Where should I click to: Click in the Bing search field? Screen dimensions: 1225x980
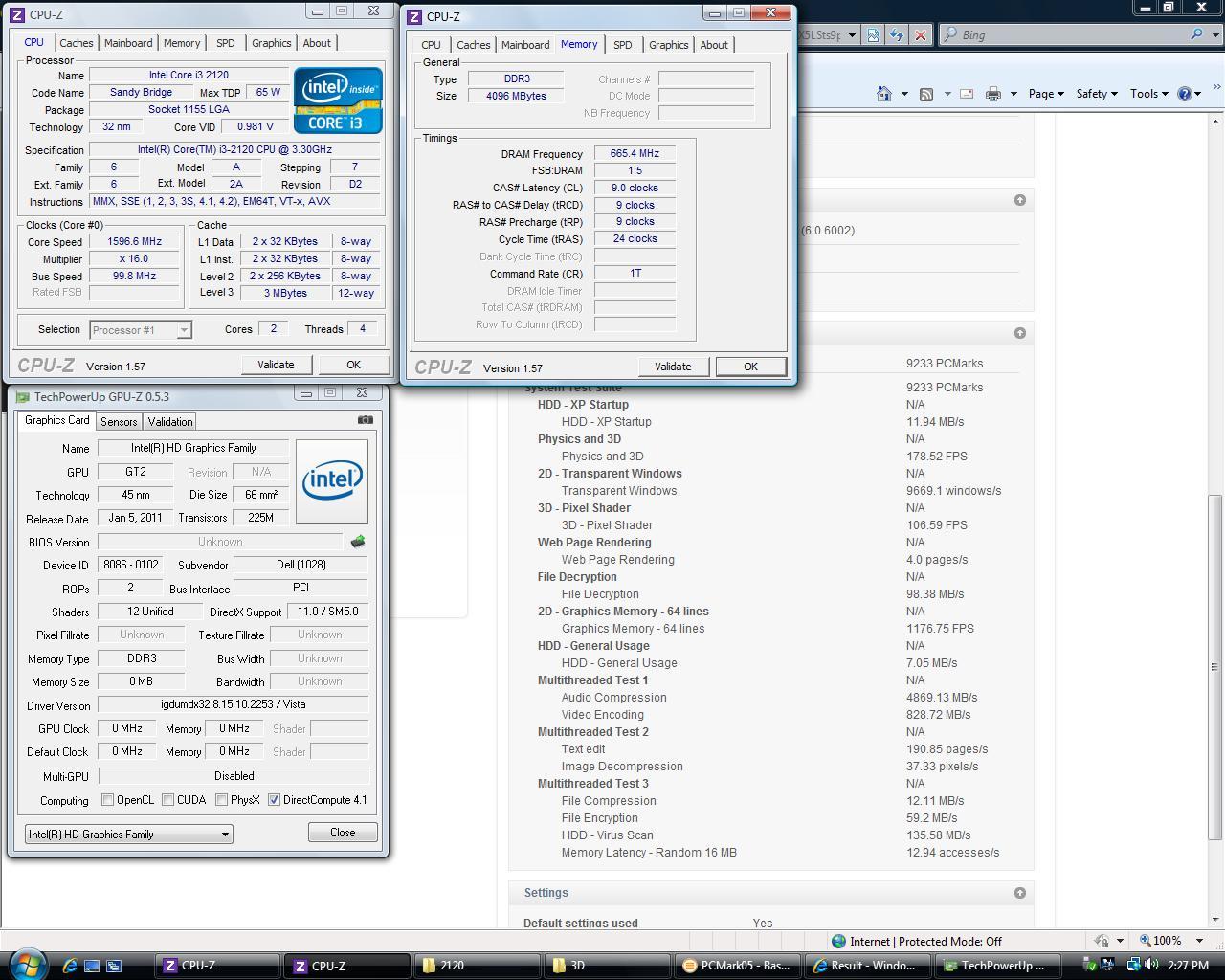coord(1070,34)
